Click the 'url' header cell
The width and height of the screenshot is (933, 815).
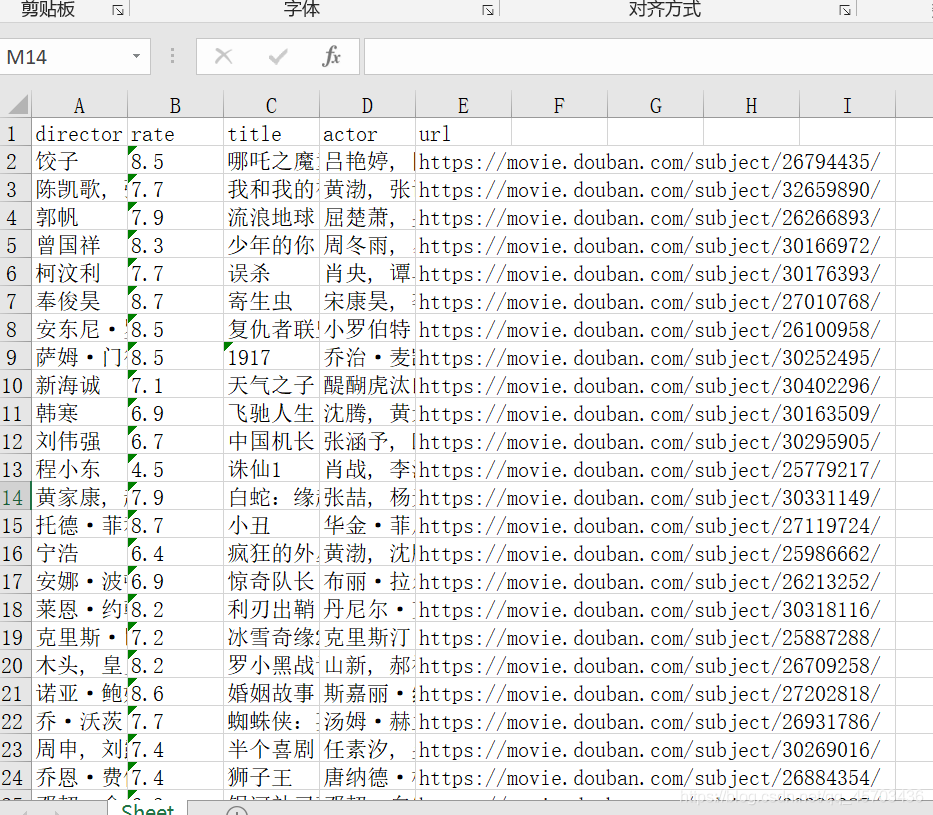463,133
